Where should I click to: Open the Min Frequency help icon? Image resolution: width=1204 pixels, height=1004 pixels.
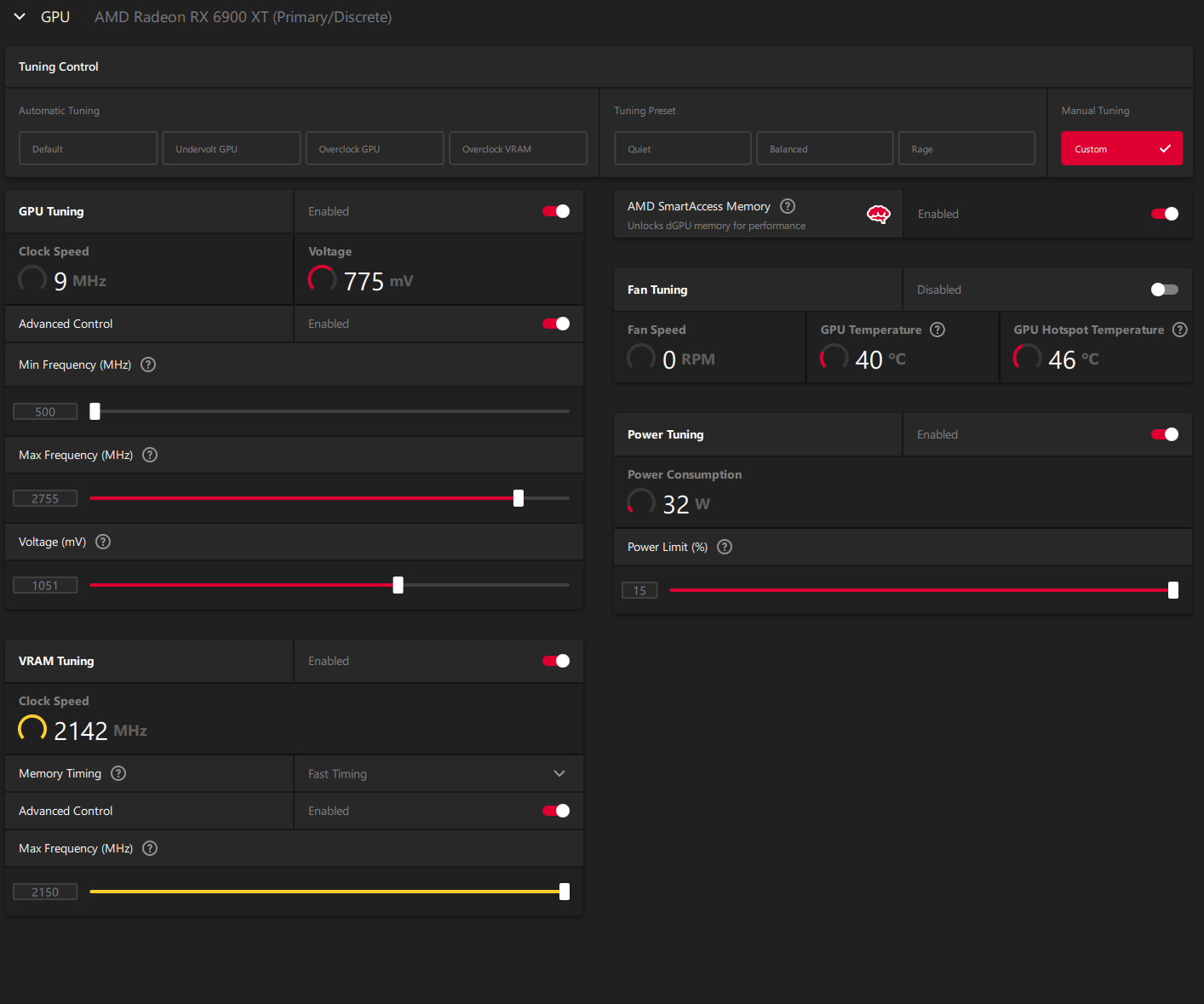pyautogui.click(x=148, y=364)
